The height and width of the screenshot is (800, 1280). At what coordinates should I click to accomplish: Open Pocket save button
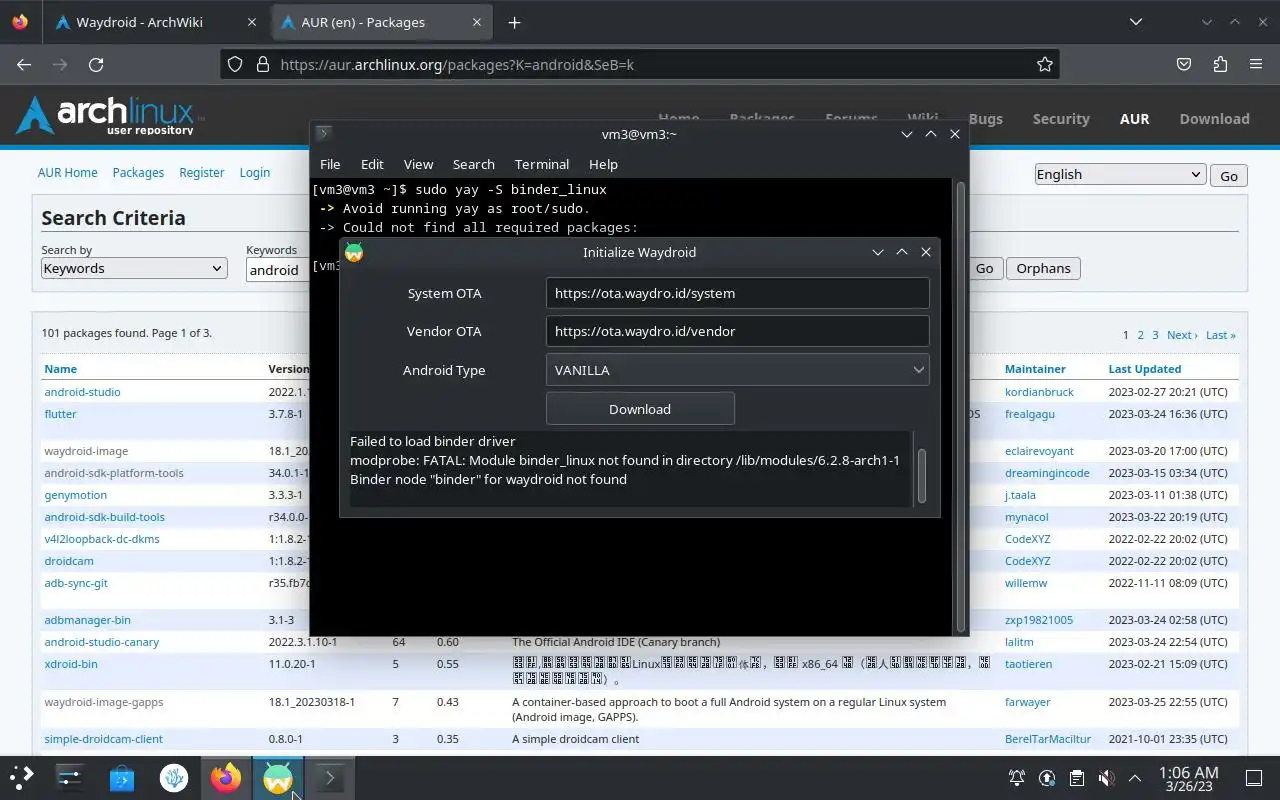(x=1184, y=64)
